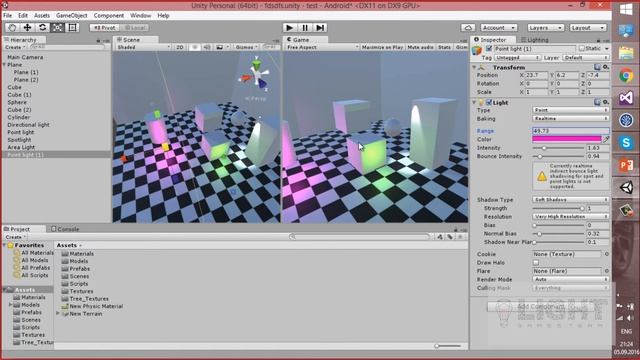640x360 pixels.
Task: Collapse the Plane object in Hierarchy
Action: coord(4,64)
